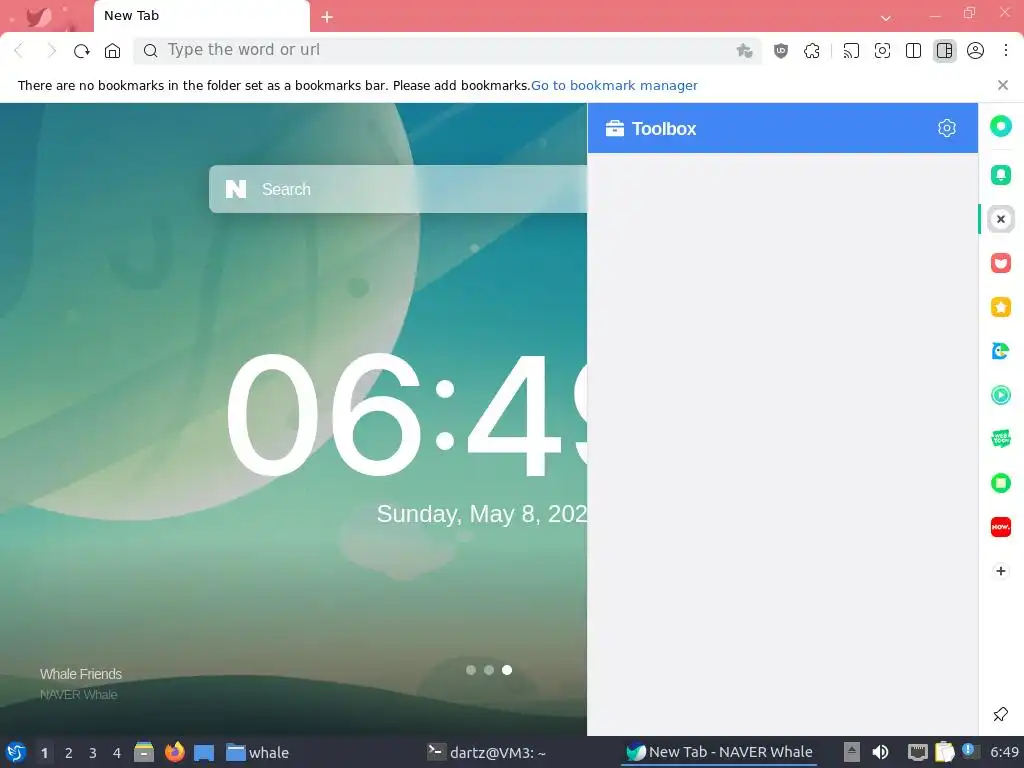Open the home page

[112, 50]
